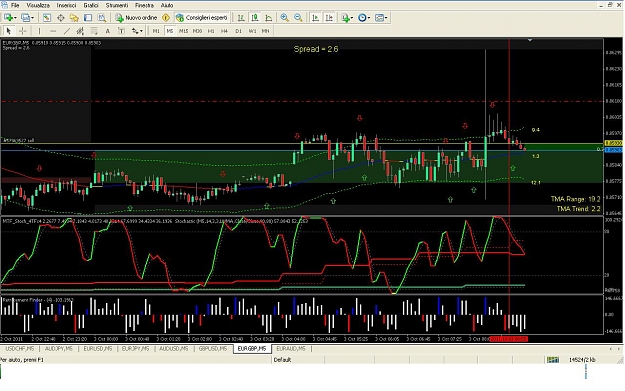This screenshot has width=625, height=391.
Task: Show the Data Window crosshair icon
Action: [x=61, y=18]
